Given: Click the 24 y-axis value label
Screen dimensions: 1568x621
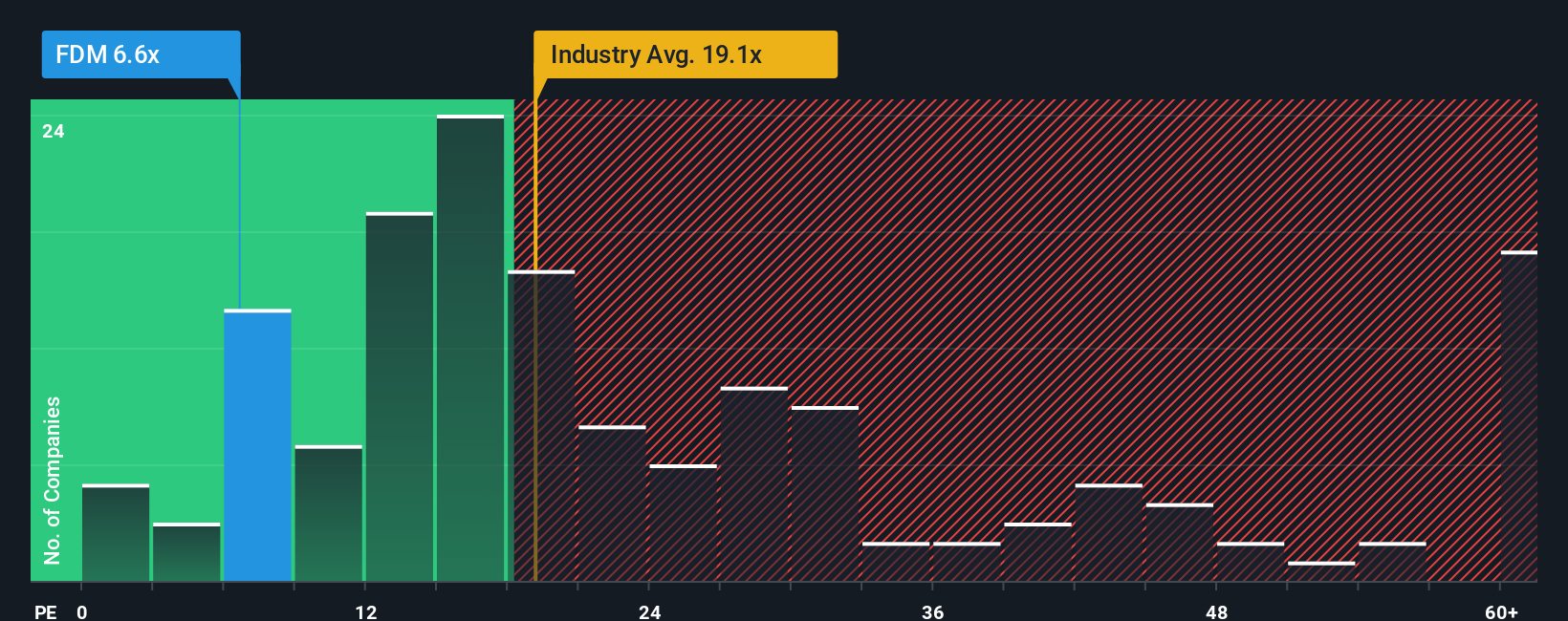Looking at the screenshot, I should [x=54, y=131].
